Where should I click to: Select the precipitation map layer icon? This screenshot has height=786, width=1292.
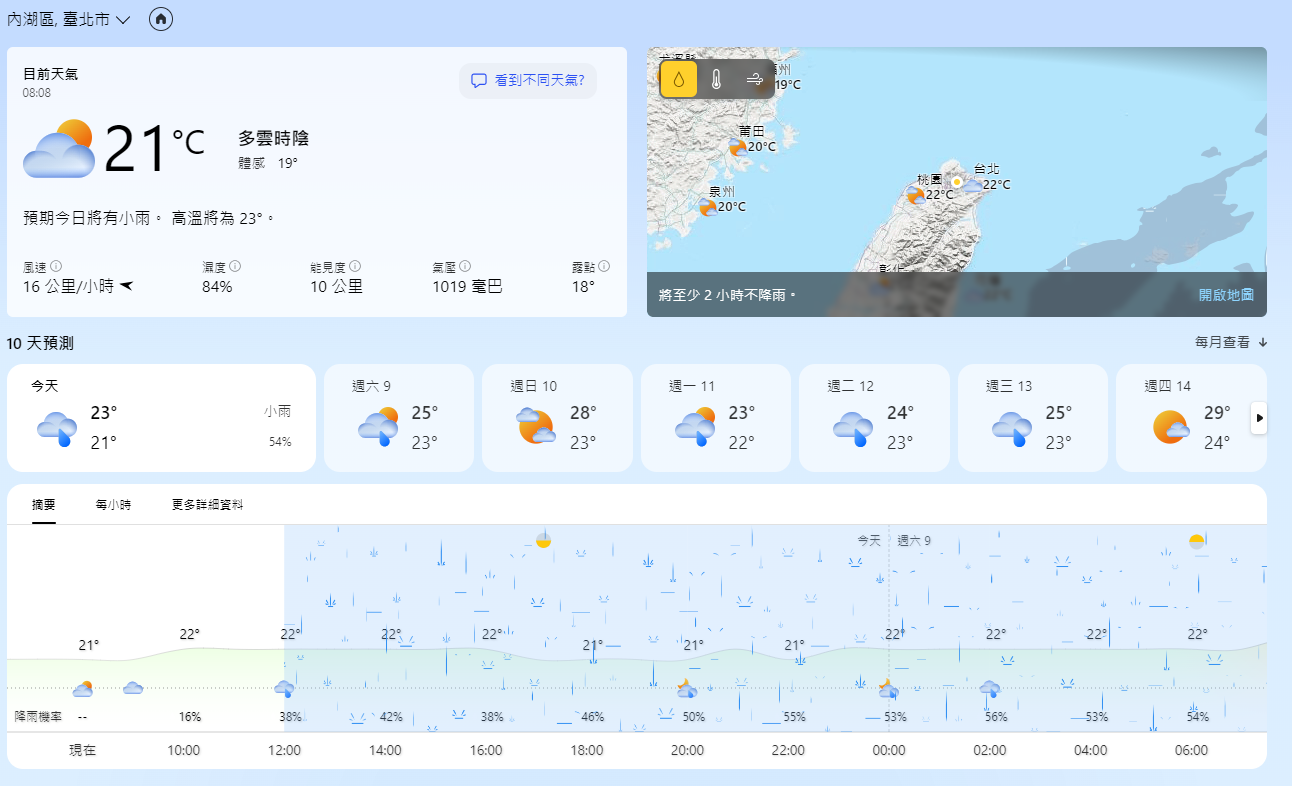(679, 79)
